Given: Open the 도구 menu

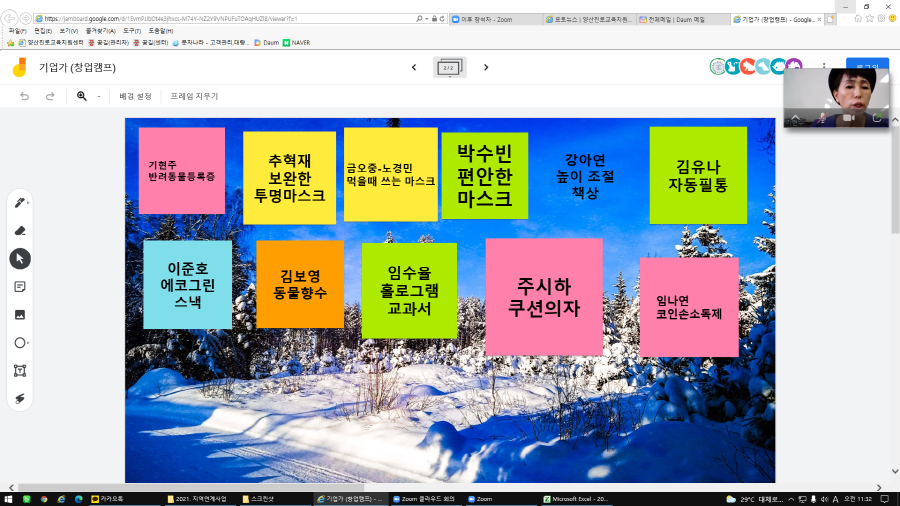Looking at the screenshot, I should tap(132, 31).
